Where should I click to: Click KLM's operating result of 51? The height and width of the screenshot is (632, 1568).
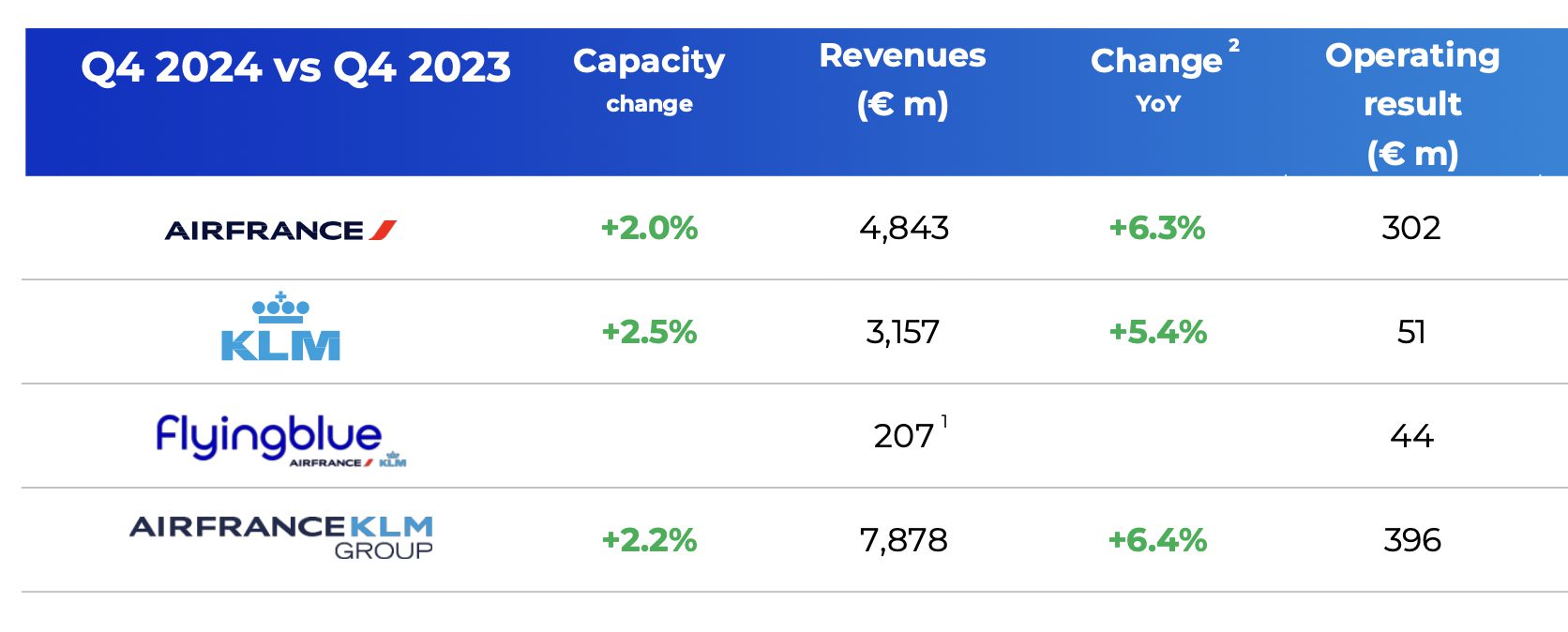pyautogui.click(x=1411, y=332)
